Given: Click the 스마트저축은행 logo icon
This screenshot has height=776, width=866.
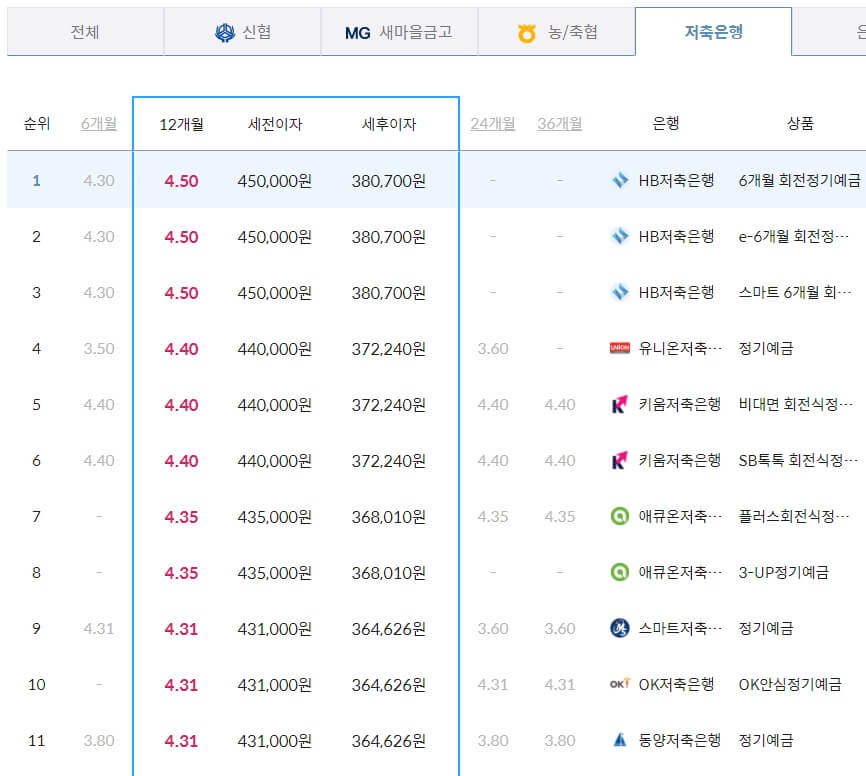Looking at the screenshot, I should (620, 628).
